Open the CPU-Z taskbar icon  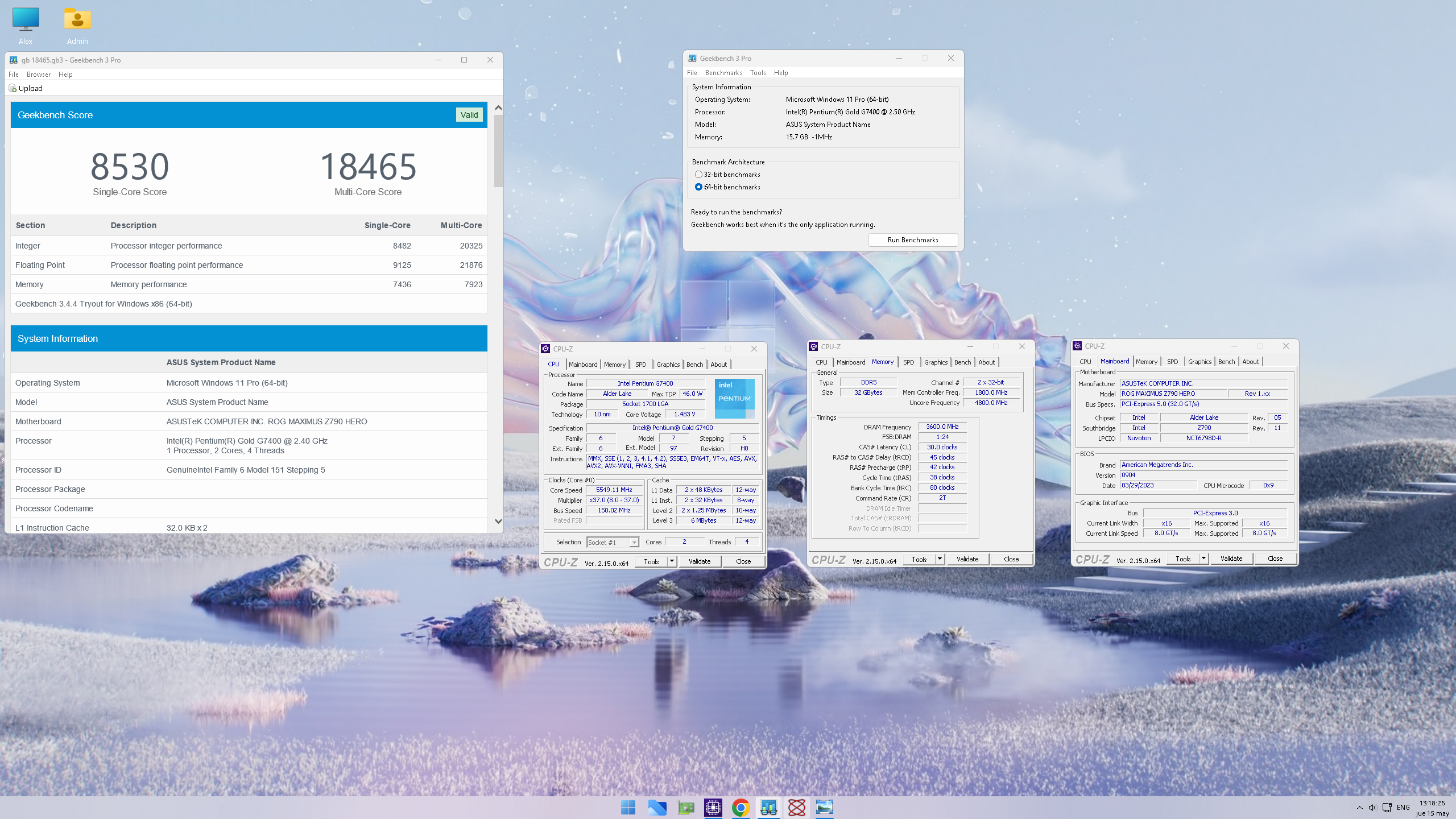coord(713,807)
